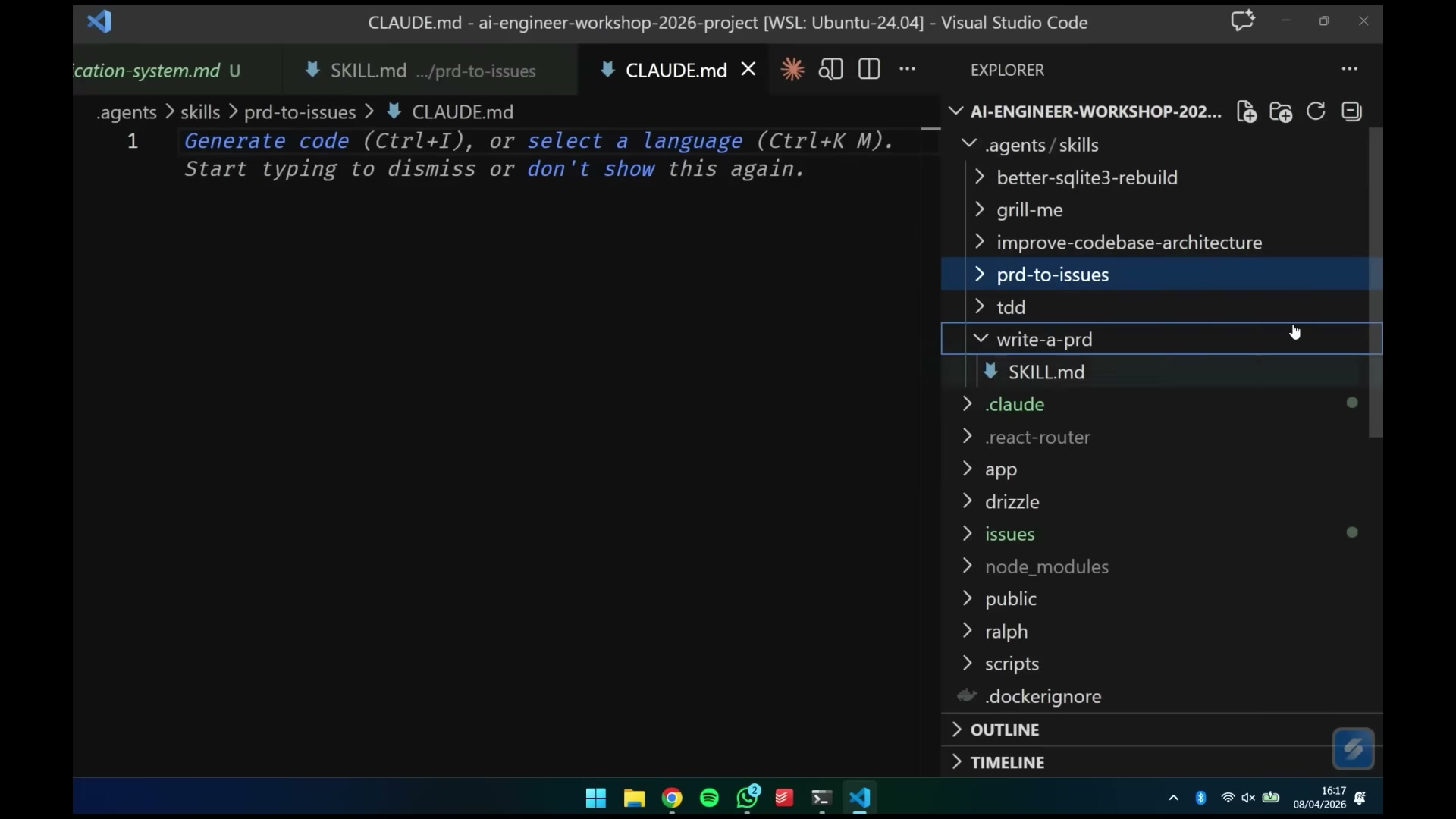Click the Claude Code sparkle icon in editor toolbar
Screen dimensions: 1456x819
pyautogui.click(x=792, y=70)
